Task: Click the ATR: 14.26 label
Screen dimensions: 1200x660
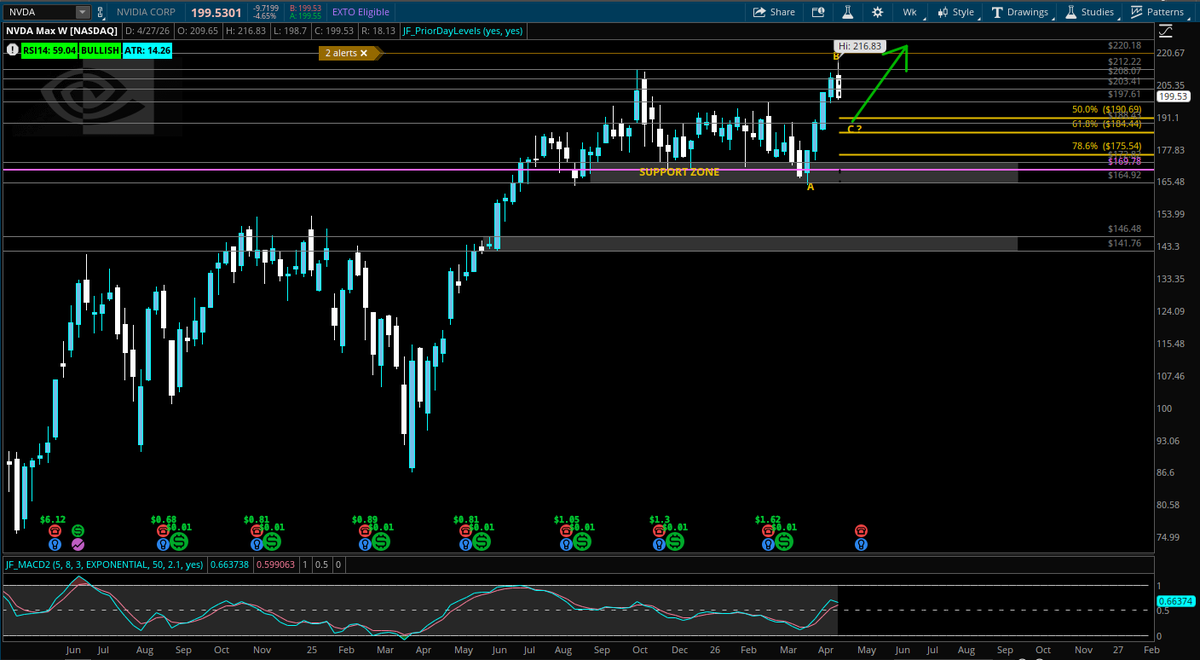Action: 148,48
